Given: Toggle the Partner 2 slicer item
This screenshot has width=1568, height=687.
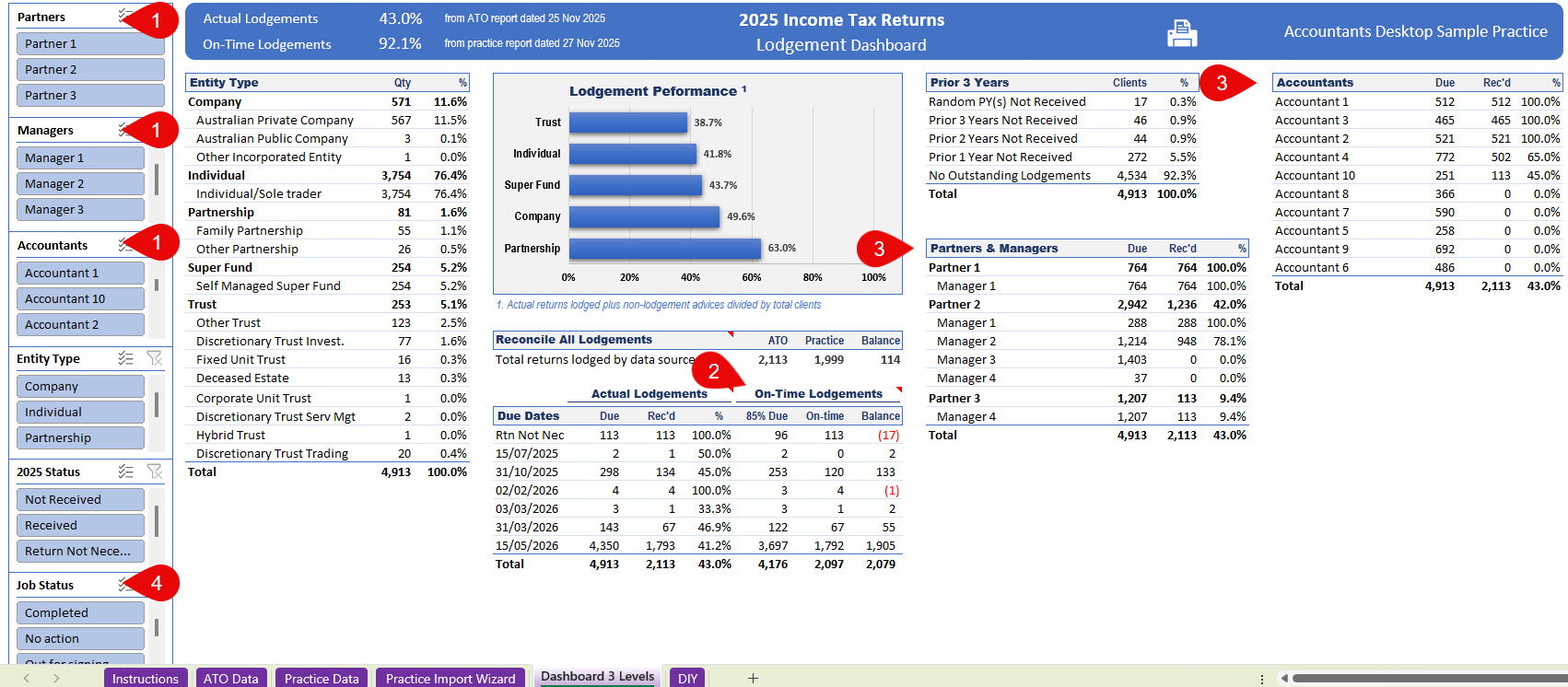Looking at the screenshot, I should click(89, 69).
